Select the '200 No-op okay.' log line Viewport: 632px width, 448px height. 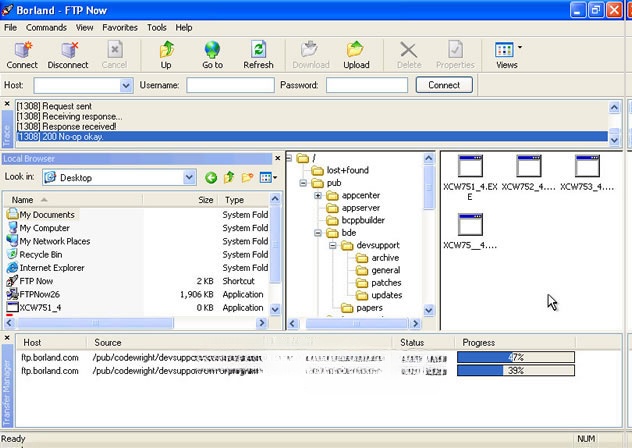point(312,137)
